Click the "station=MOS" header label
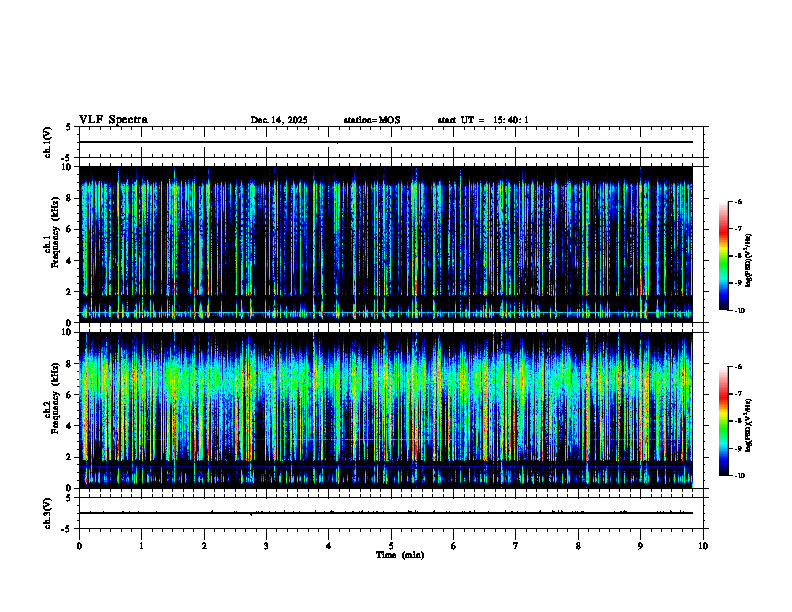The height and width of the screenshot is (612, 792). coord(372,120)
